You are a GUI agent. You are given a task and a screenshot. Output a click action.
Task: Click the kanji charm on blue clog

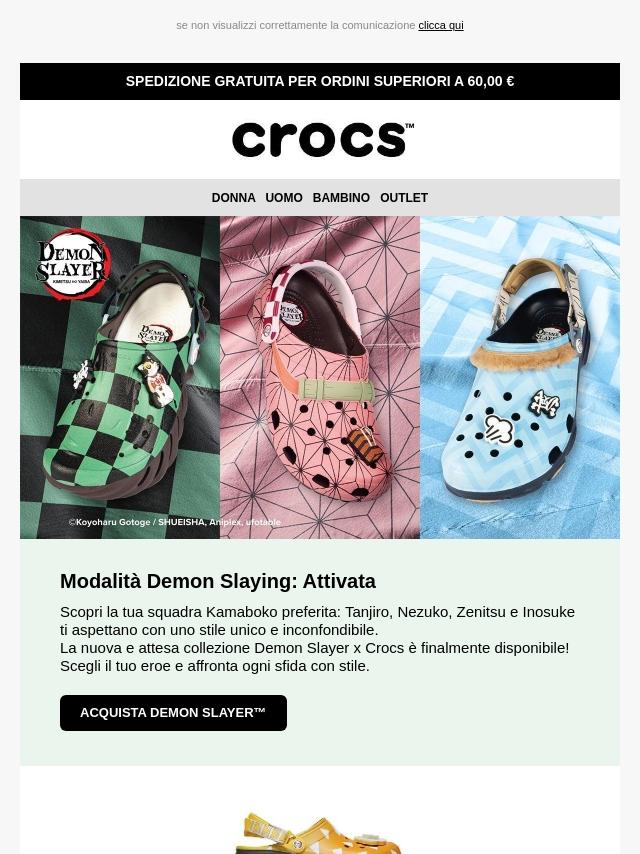pyautogui.click(x=544, y=404)
